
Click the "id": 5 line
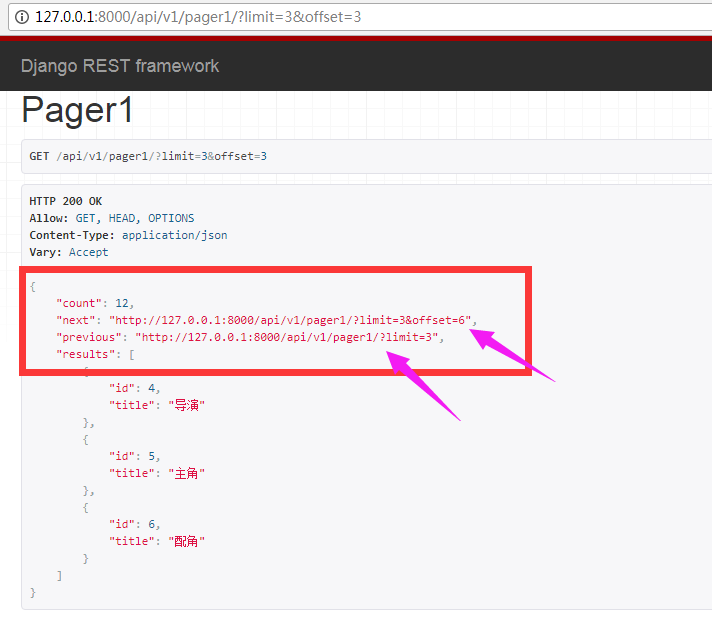134,456
